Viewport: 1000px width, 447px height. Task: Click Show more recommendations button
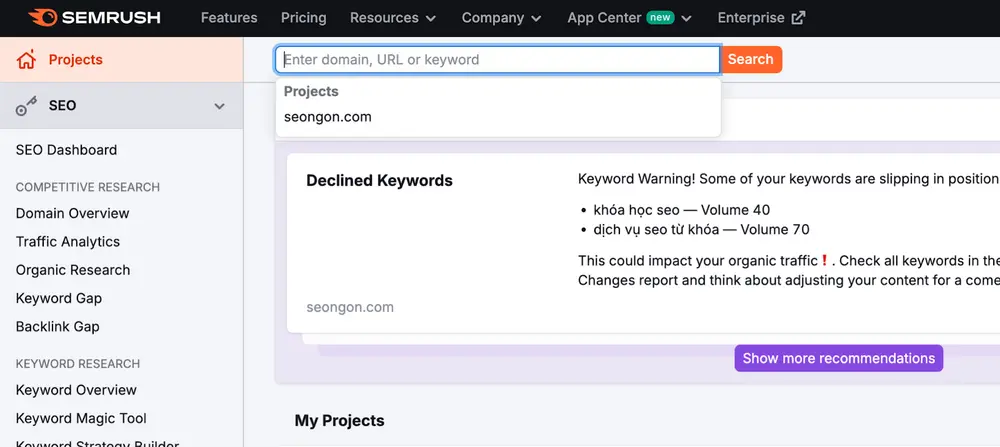[x=839, y=358]
